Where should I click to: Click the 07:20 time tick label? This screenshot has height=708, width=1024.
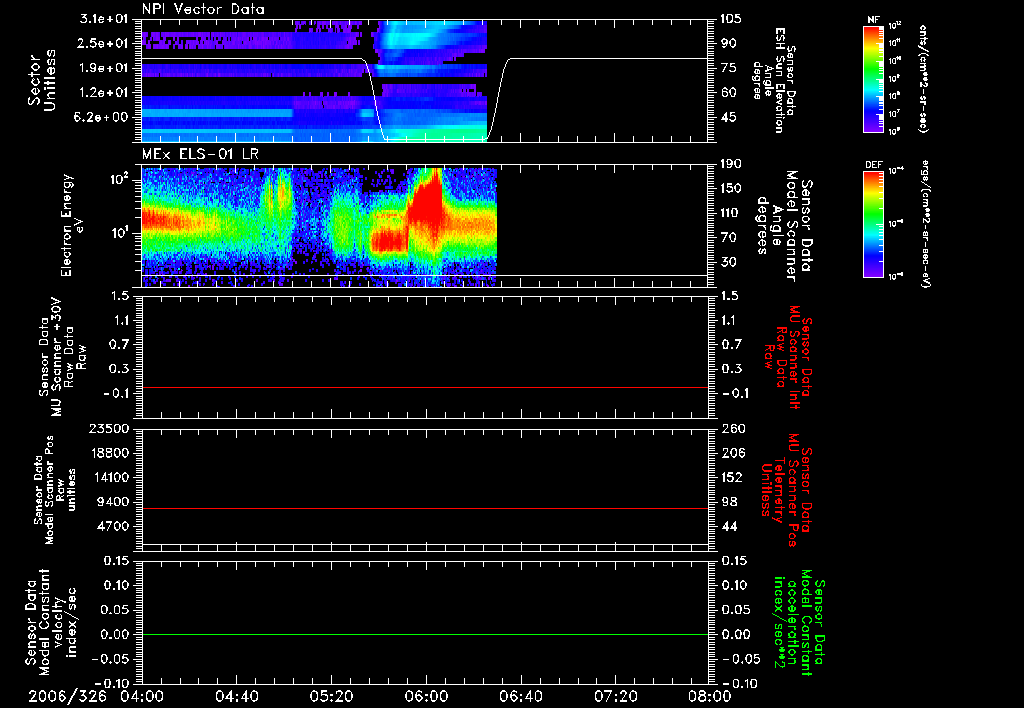pos(615,697)
